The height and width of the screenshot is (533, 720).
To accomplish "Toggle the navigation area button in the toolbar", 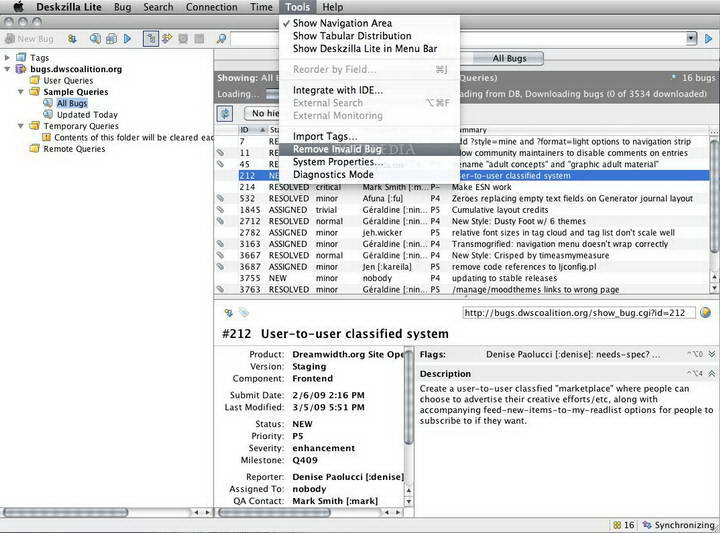I will pyautogui.click(x=151, y=39).
